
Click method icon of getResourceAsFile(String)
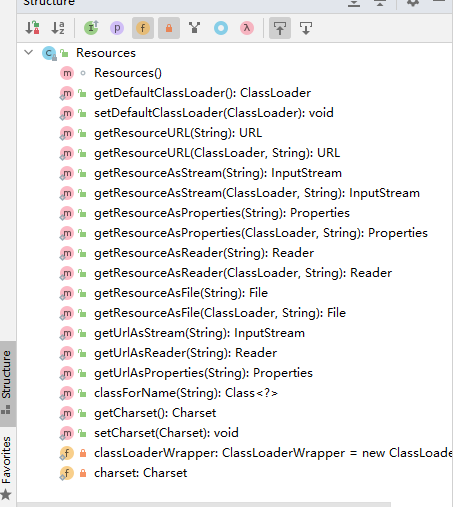pyautogui.click(x=67, y=293)
